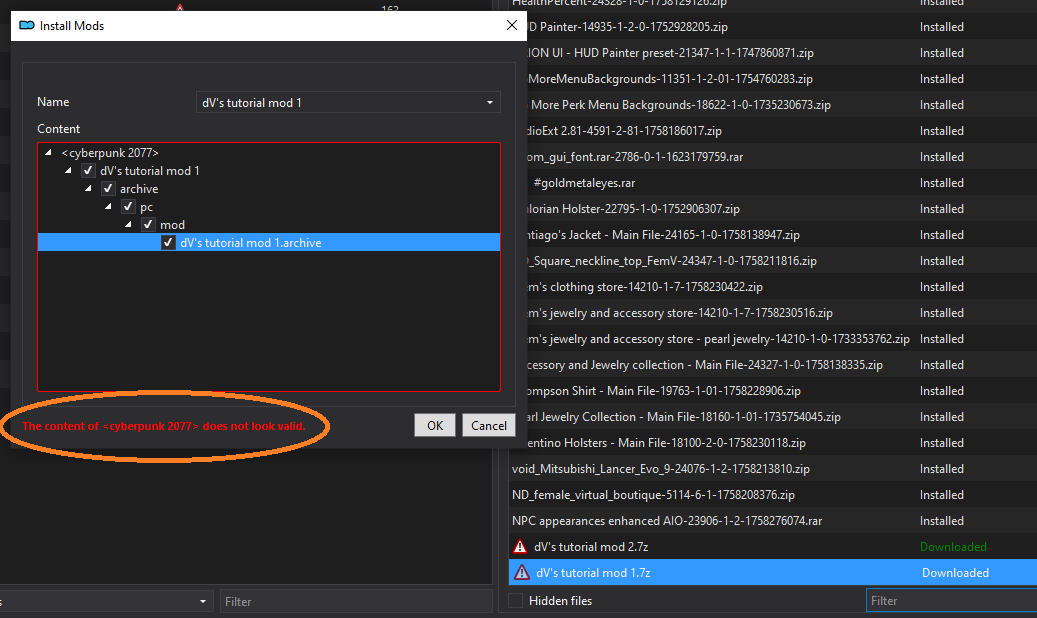The width and height of the screenshot is (1037, 618).
Task: Select dV's tutorial mod 1.archive in tree
Action: [250, 243]
